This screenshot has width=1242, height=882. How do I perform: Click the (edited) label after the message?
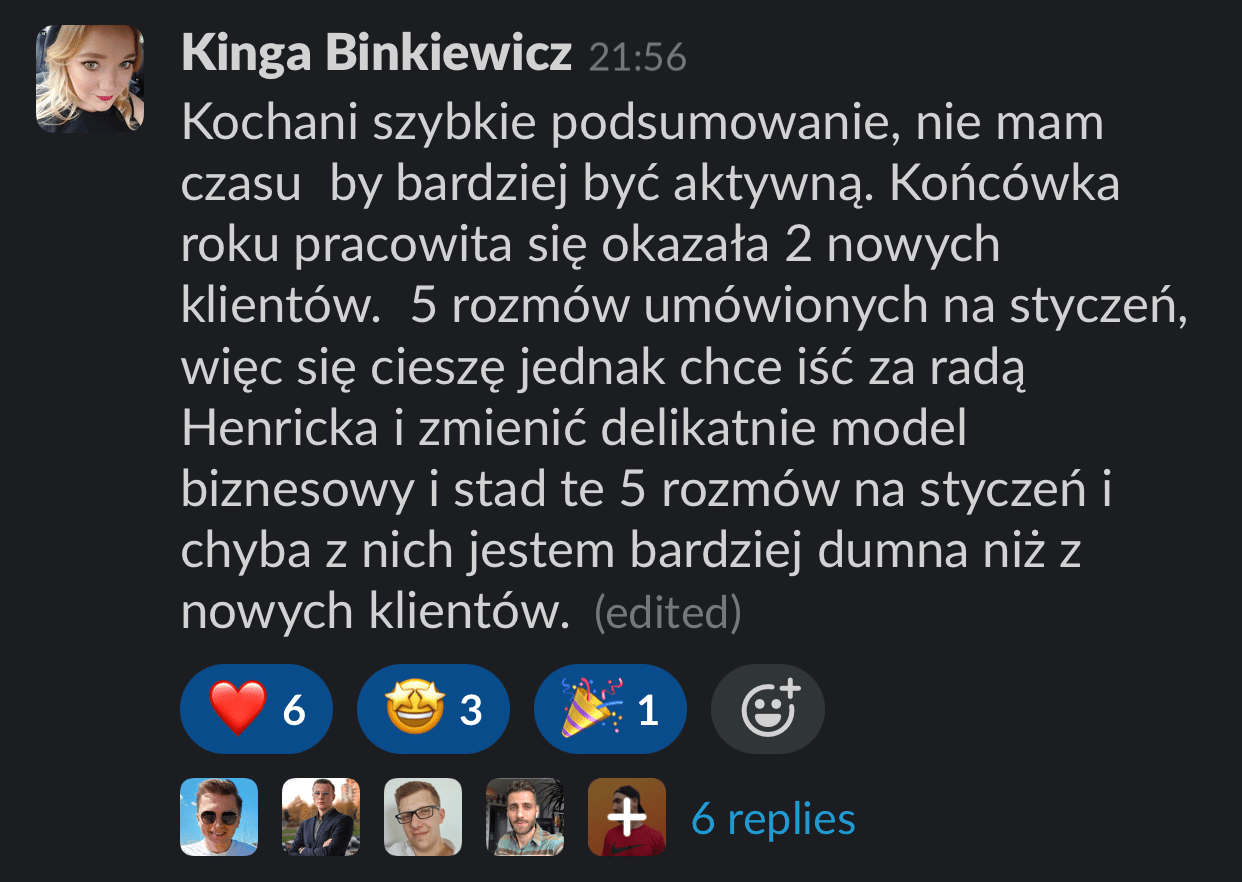point(667,613)
